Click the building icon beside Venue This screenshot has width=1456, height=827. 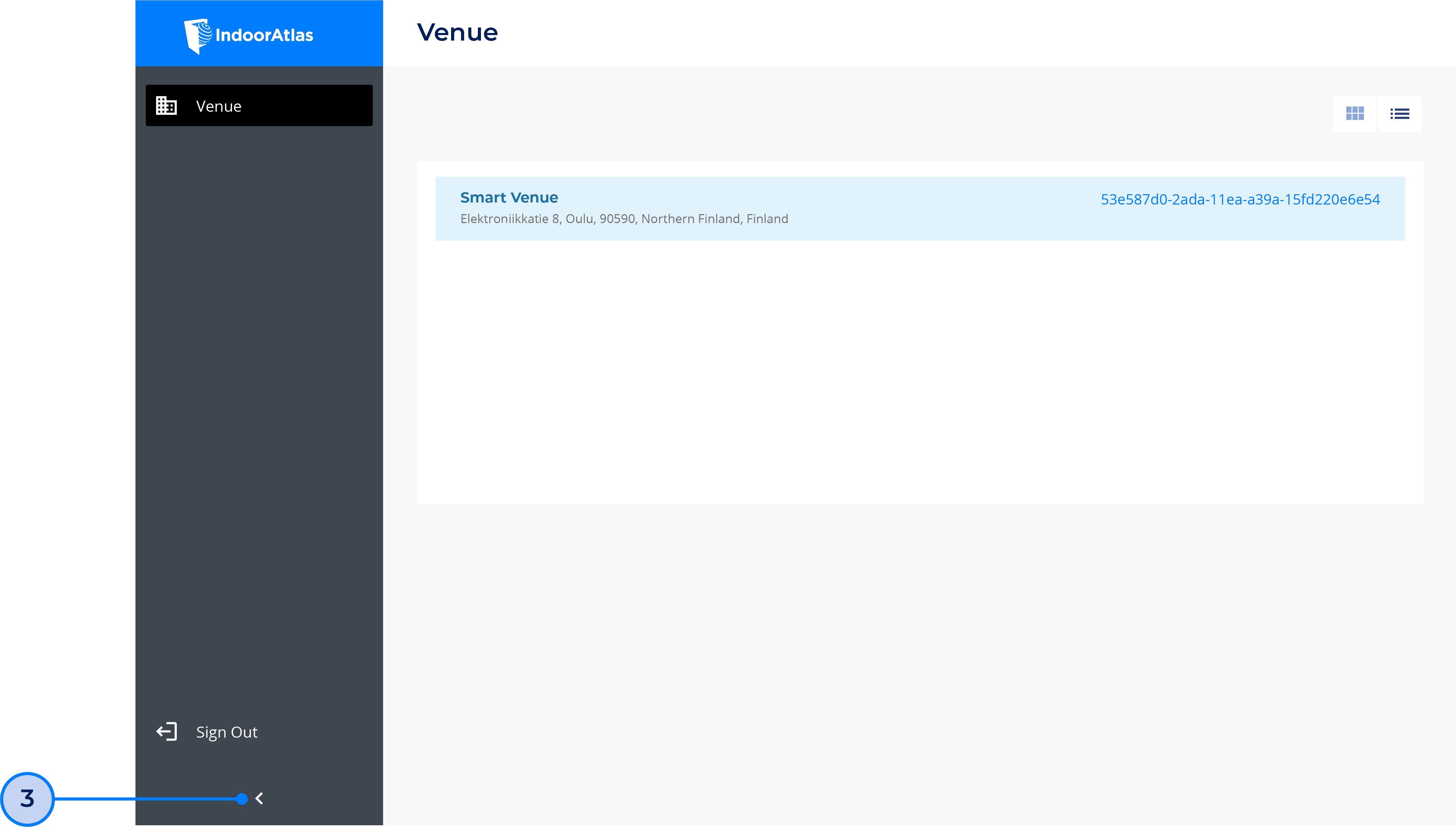166,106
